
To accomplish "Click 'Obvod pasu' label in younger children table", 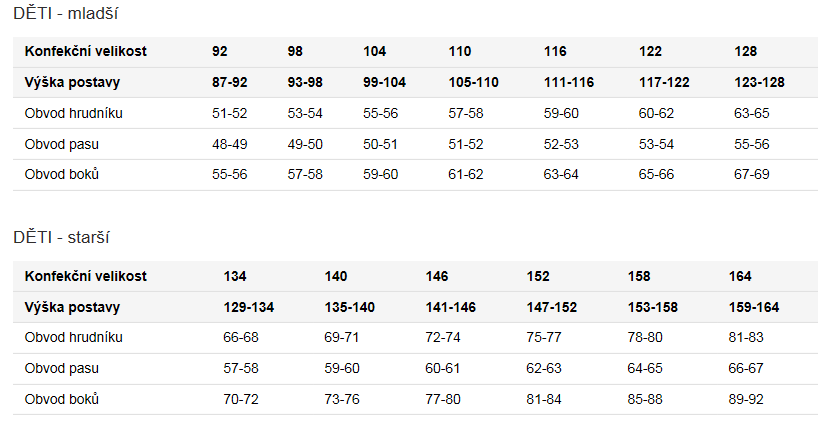I will [x=61, y=144].
